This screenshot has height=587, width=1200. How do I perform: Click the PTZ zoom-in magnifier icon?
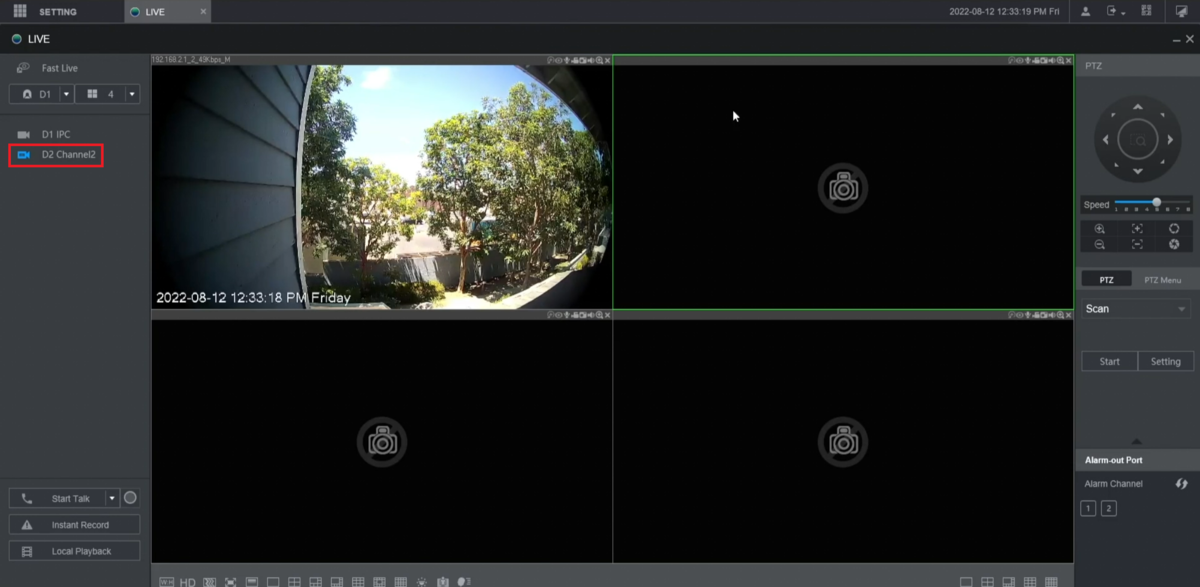1098,229
